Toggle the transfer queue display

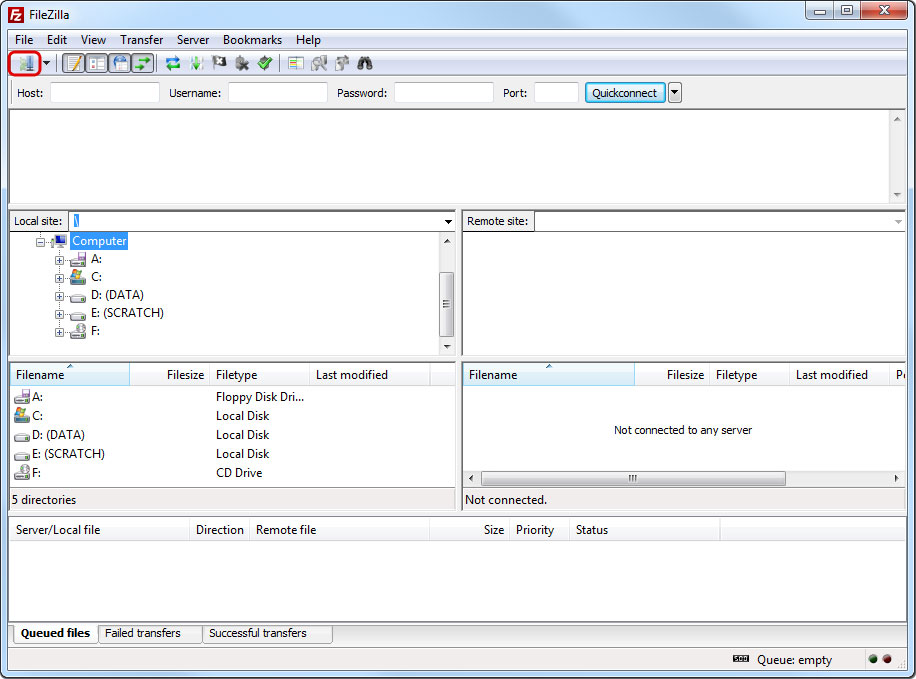pyautogui.click(x=143, y=63)
